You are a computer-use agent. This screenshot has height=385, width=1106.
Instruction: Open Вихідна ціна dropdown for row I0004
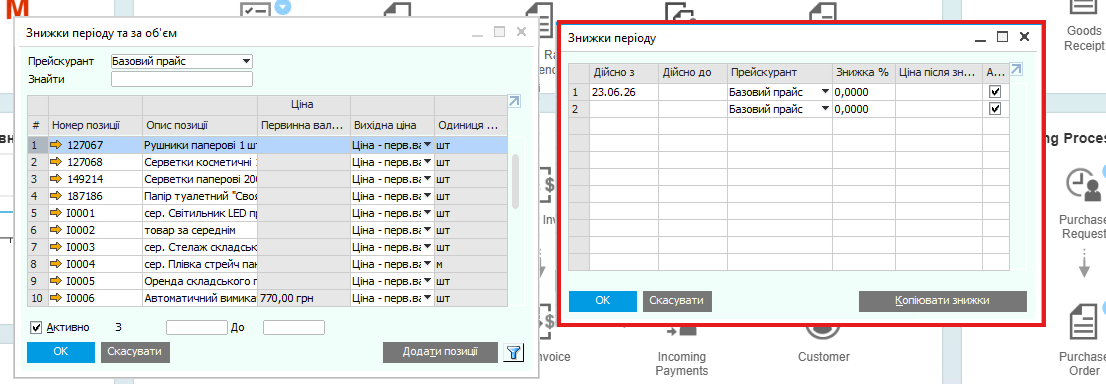427,264
